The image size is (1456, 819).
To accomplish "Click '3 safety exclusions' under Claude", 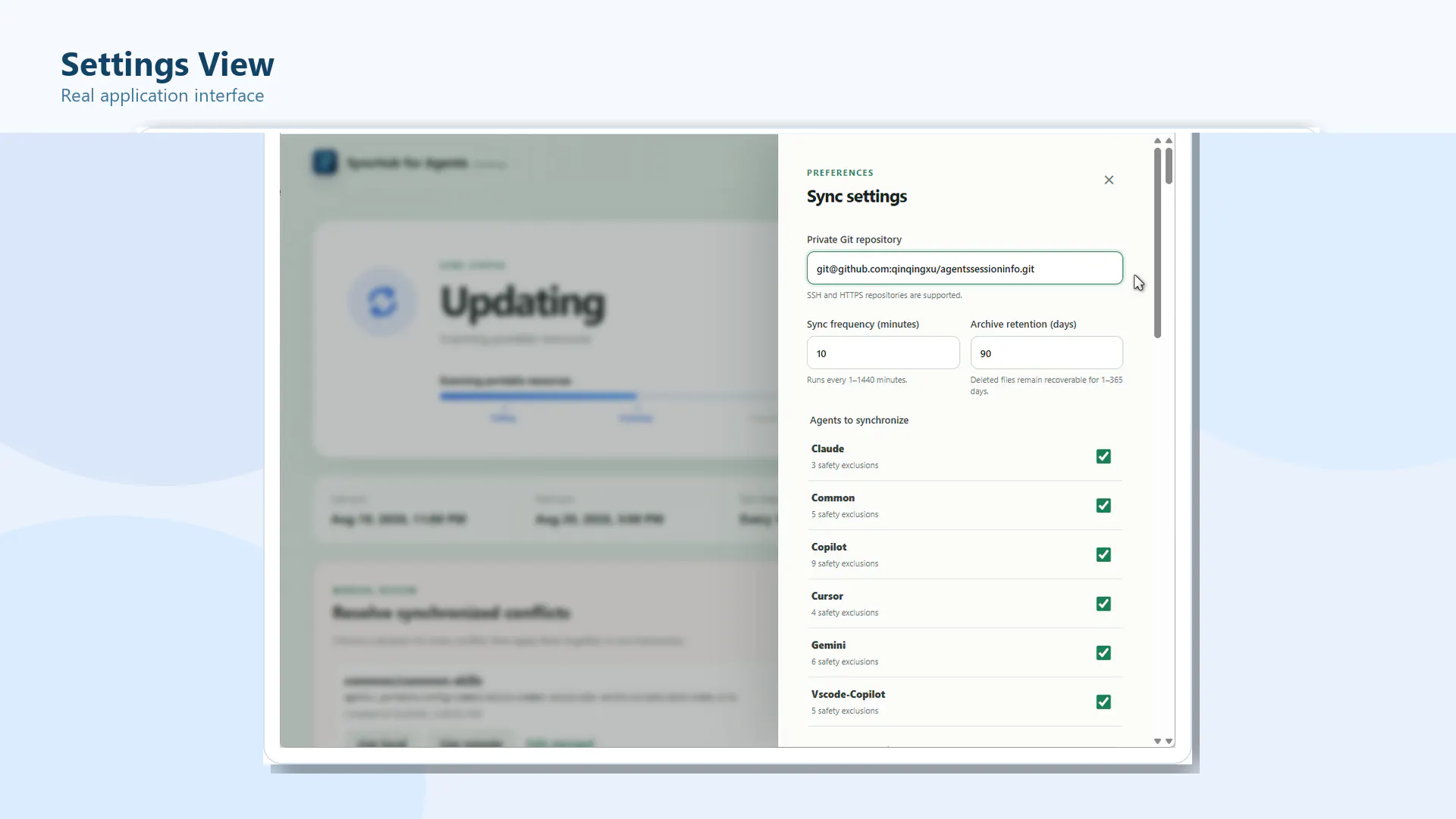I will pos(845,466).
